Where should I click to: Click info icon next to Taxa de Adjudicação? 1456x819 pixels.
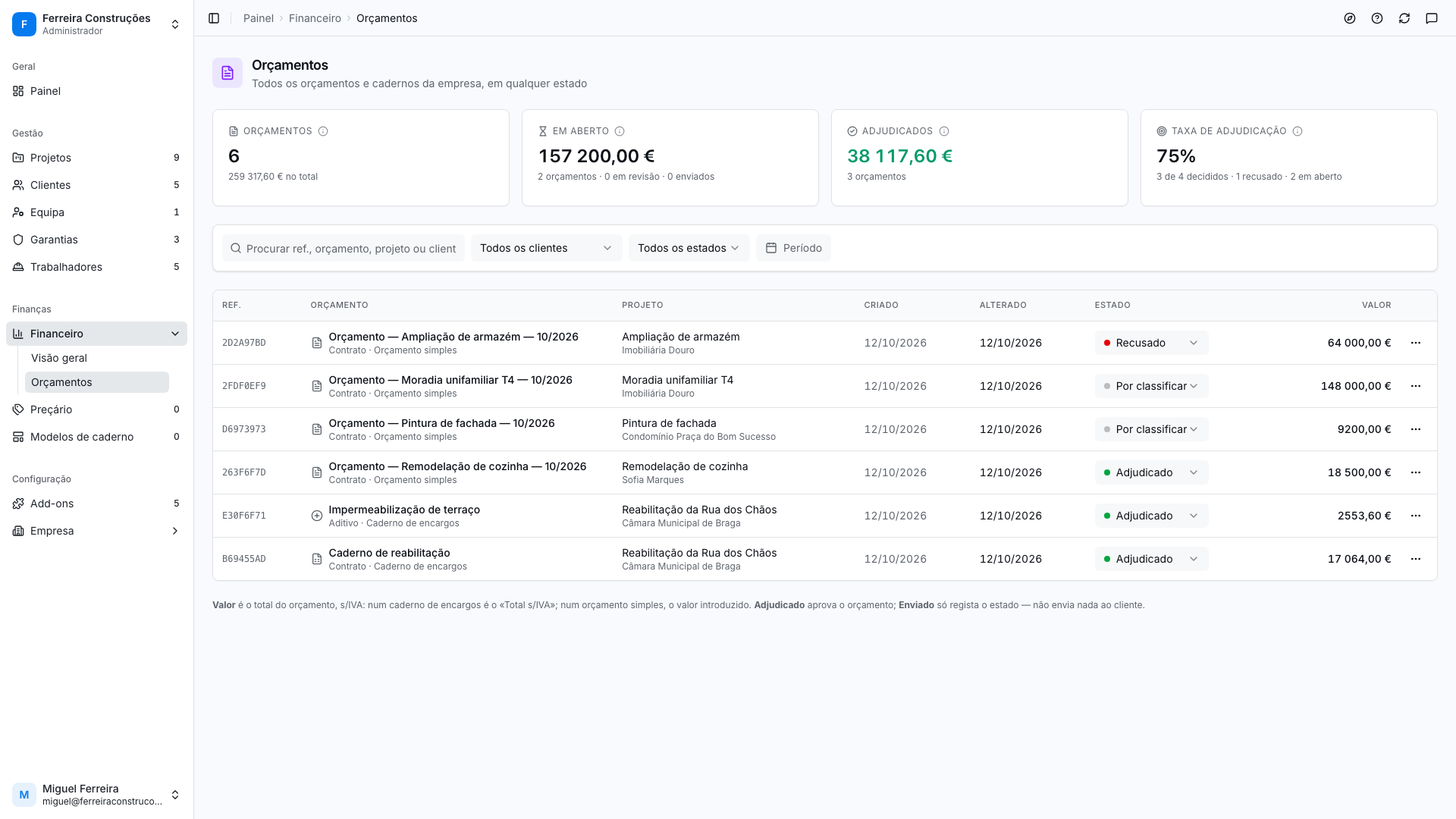[x=1298, y=131]
